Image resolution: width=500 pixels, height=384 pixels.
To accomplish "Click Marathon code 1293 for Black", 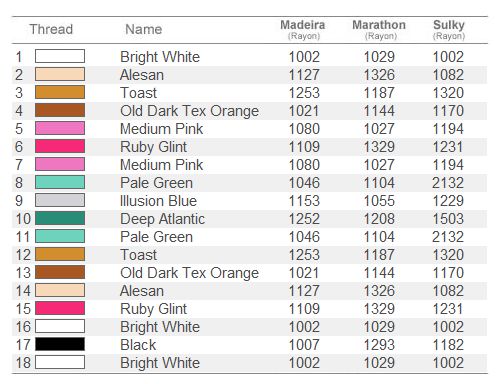I will 379,345.
